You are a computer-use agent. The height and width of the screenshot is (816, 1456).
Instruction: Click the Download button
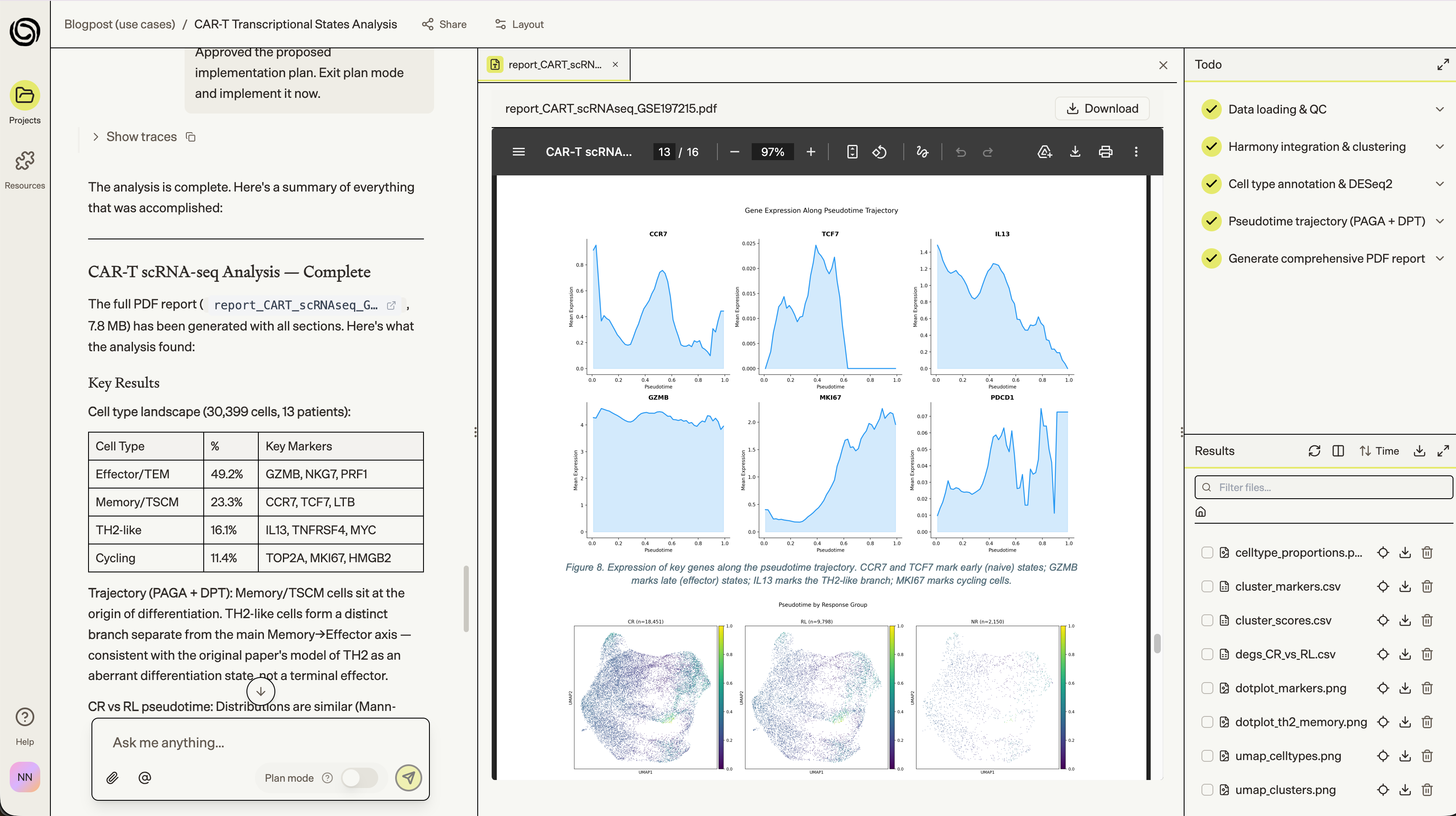[1102, 108]
